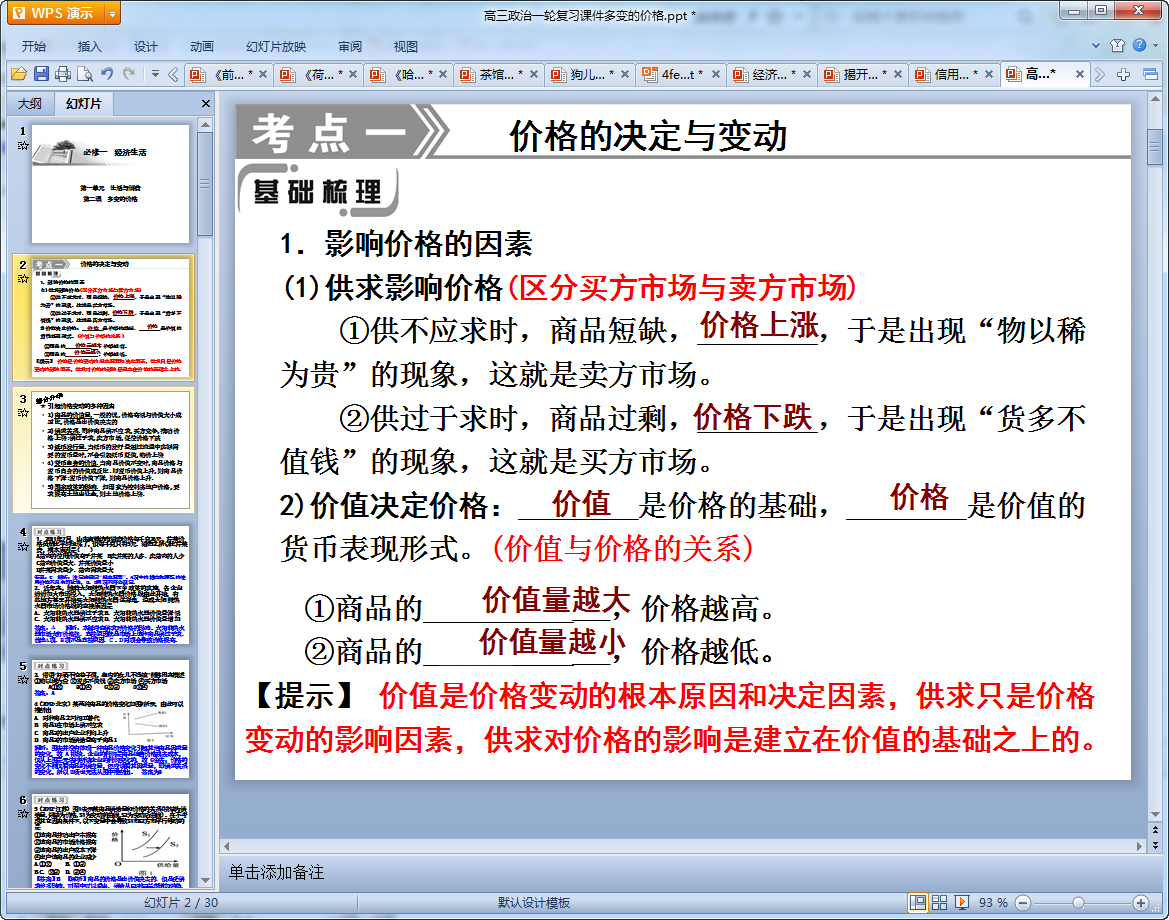This screenshot has width=1169, height=920.
Task: Open the 视图 ribbon tab
Action: click(406, 46)
